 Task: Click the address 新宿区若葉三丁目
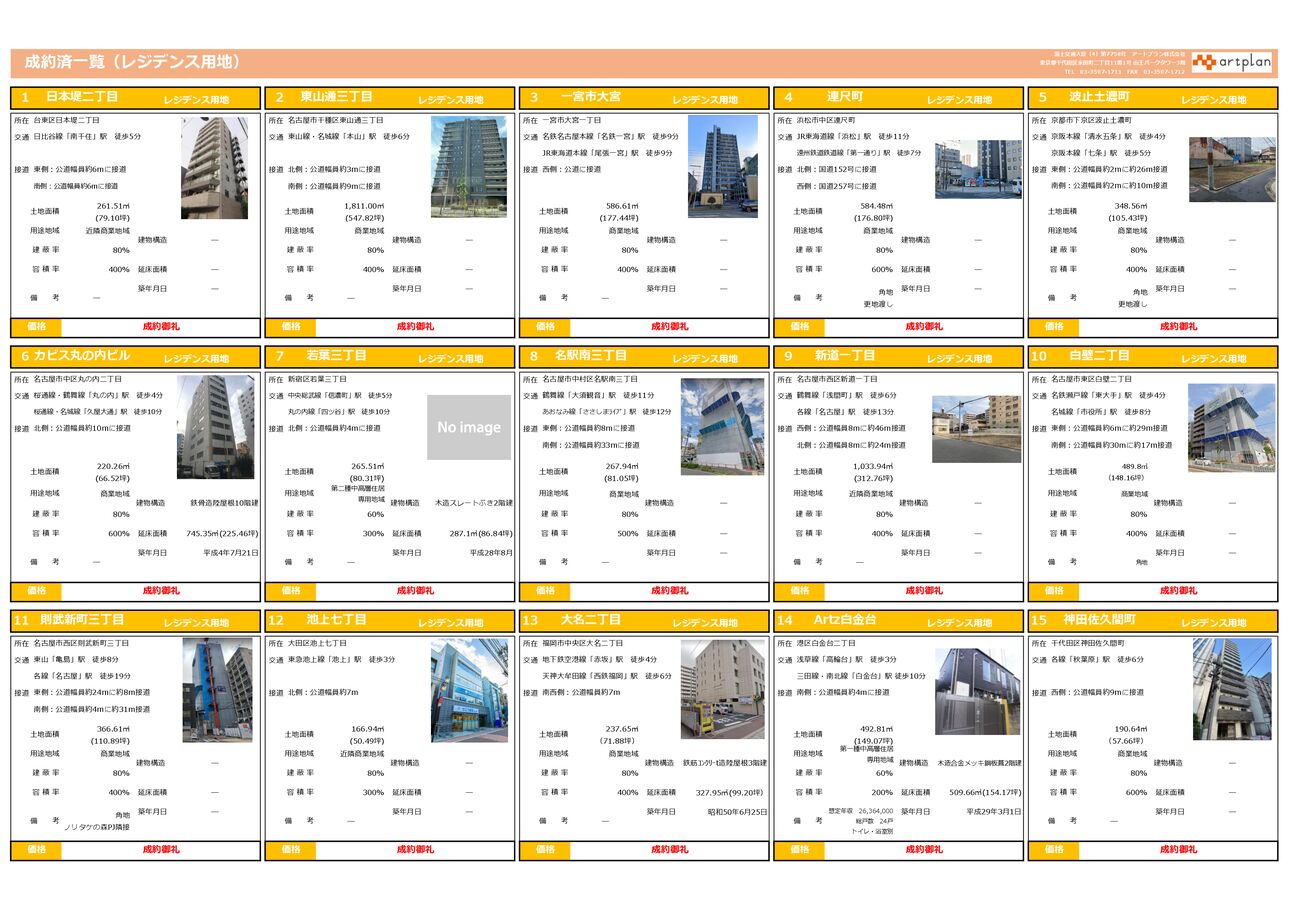(318, 380)
